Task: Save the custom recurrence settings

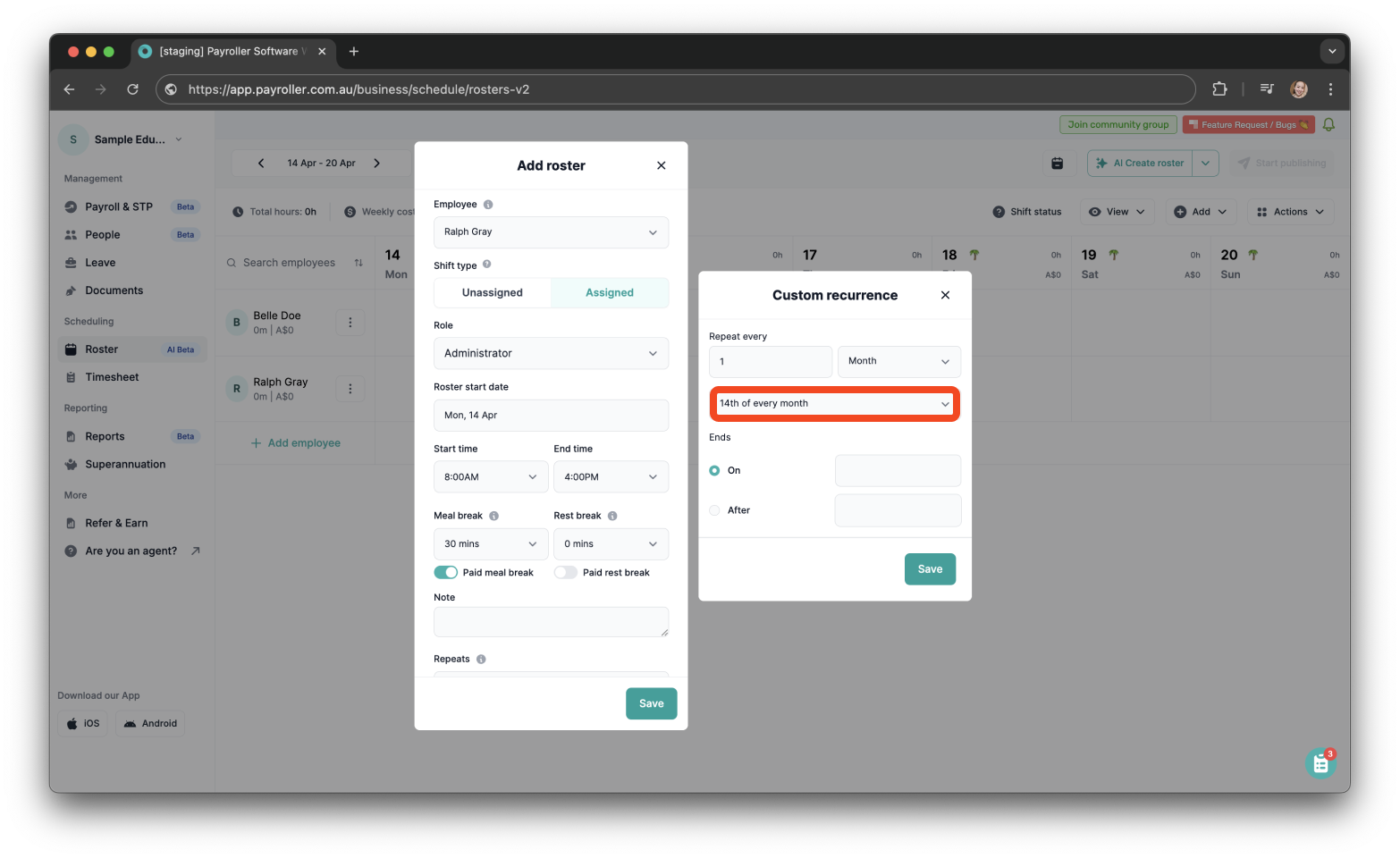Action: tap(930, 568)
